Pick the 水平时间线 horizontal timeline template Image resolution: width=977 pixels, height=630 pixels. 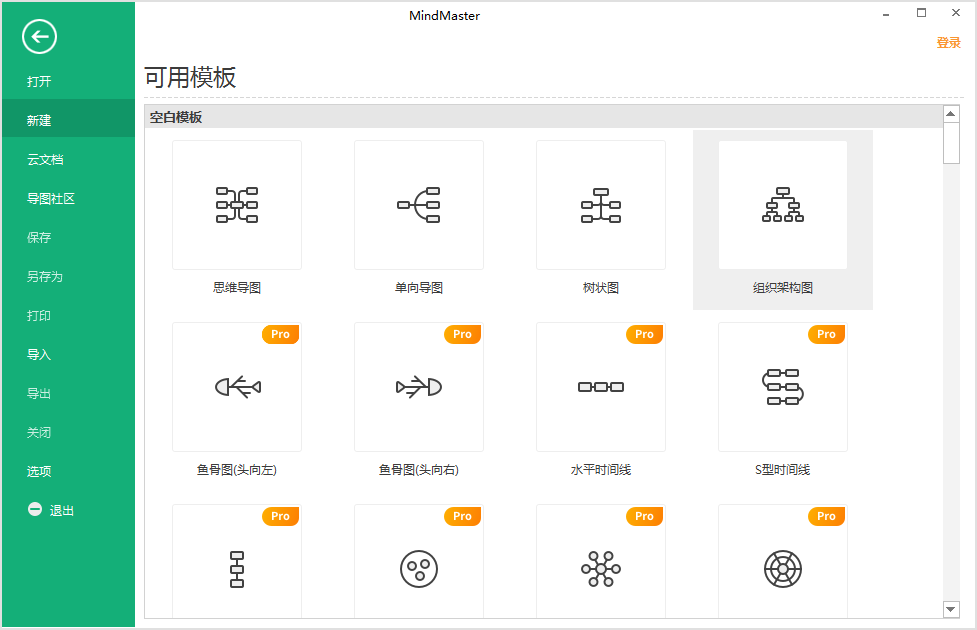point(601,387)
